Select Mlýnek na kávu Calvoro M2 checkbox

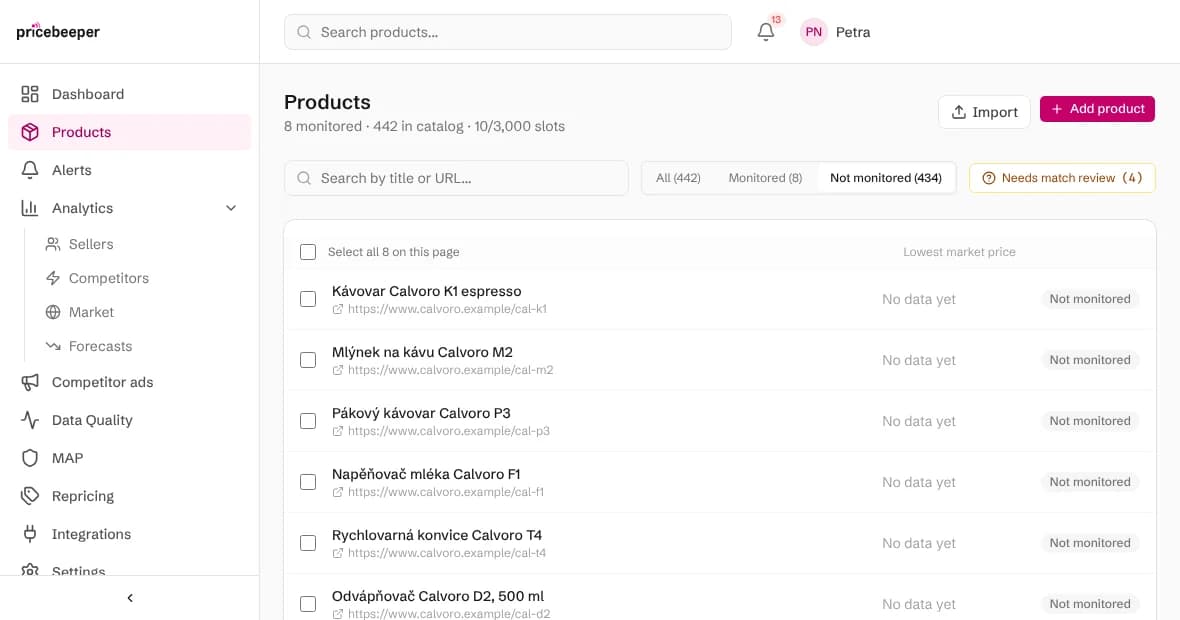click(308, 360)
